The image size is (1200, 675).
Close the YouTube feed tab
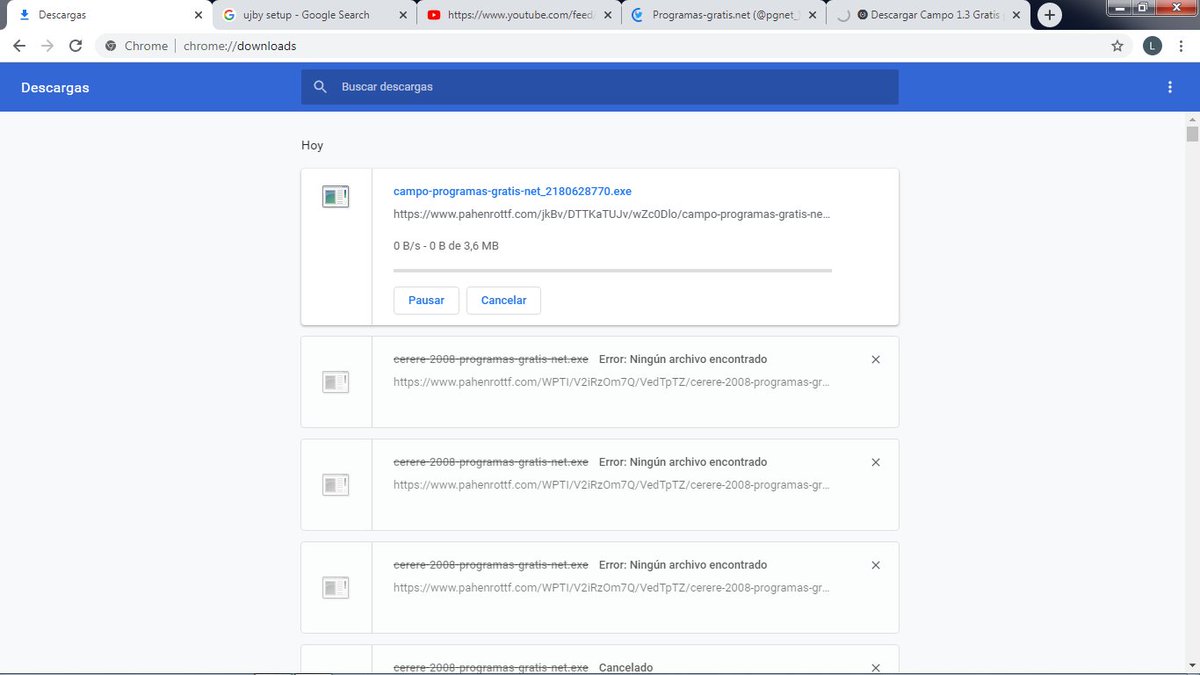(609, 15)
